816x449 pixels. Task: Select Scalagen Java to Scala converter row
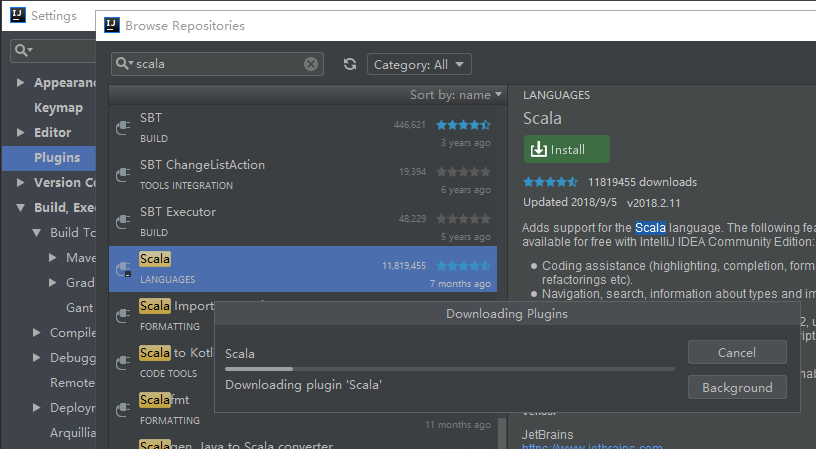303,442
